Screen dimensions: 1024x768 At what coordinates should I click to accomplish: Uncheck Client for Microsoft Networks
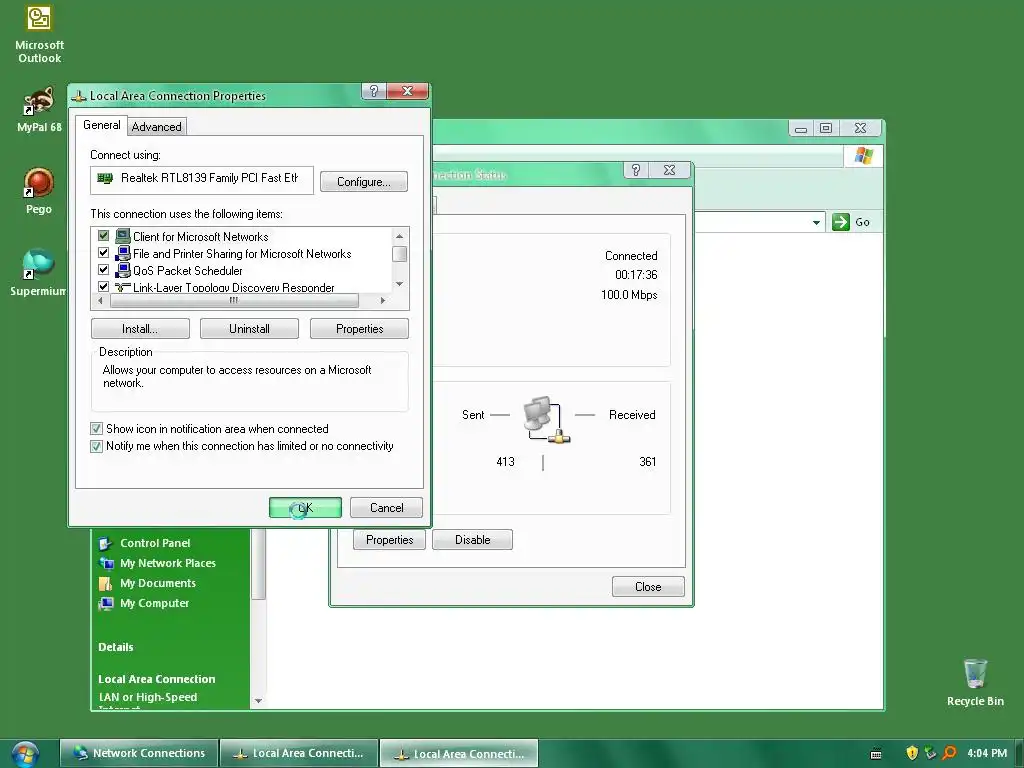[x=103, y=235]
